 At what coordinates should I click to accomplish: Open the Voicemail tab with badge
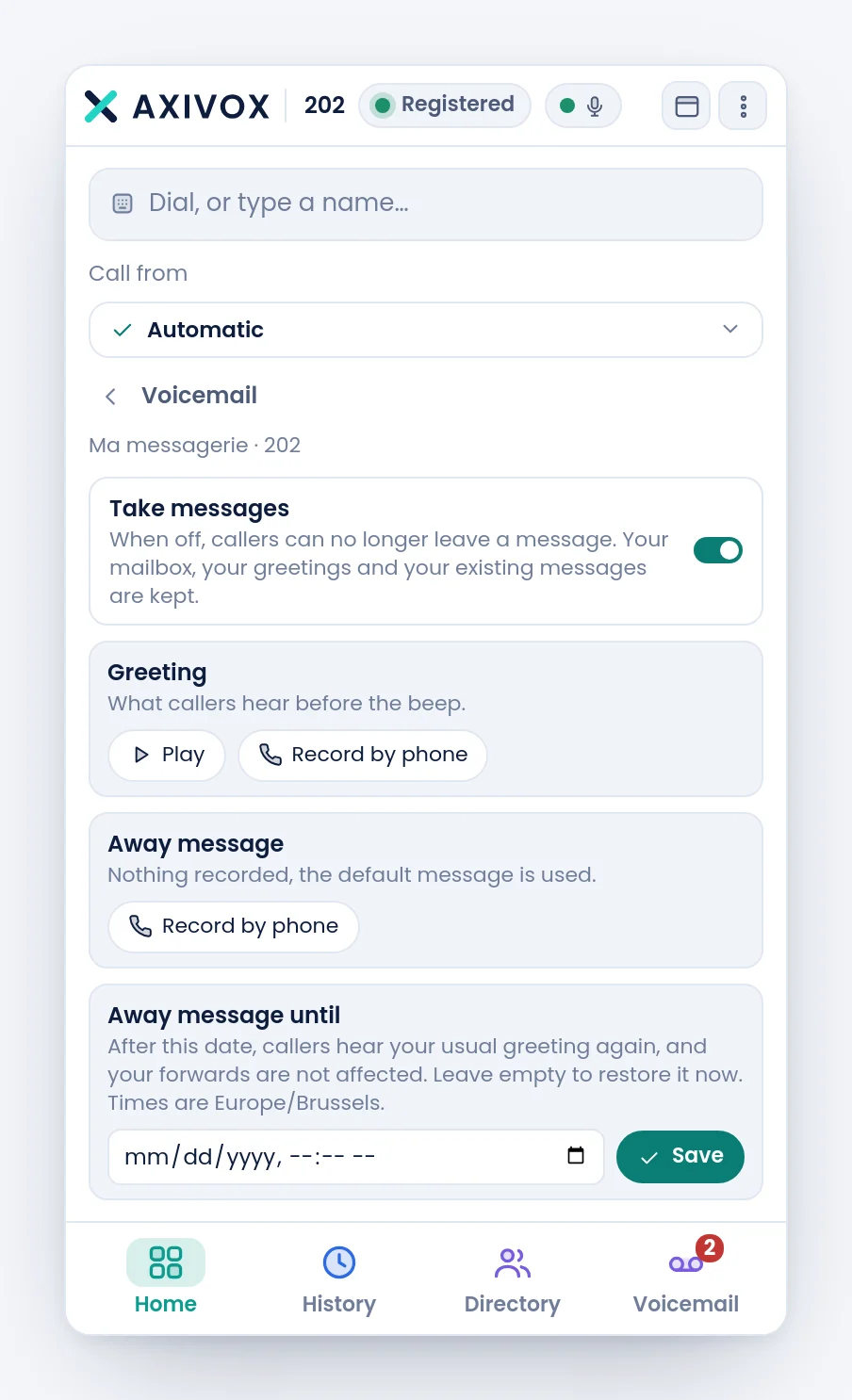(x=686, y=1278)
